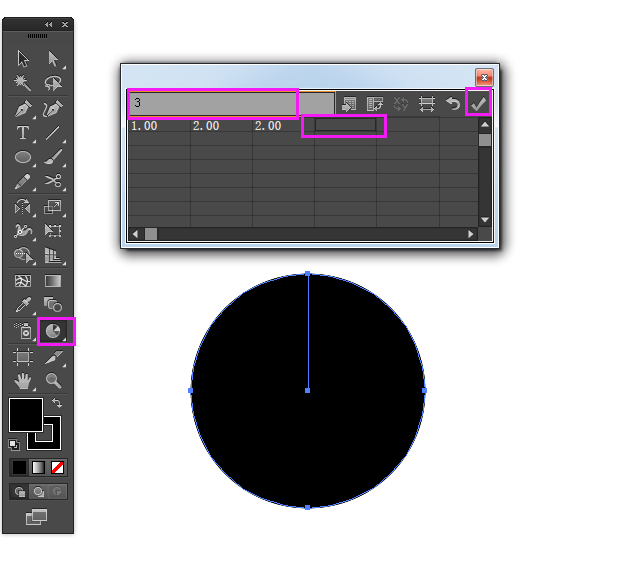
Task: Click the horizontal scrollbar left arrow
Action: tap(135, 234)
